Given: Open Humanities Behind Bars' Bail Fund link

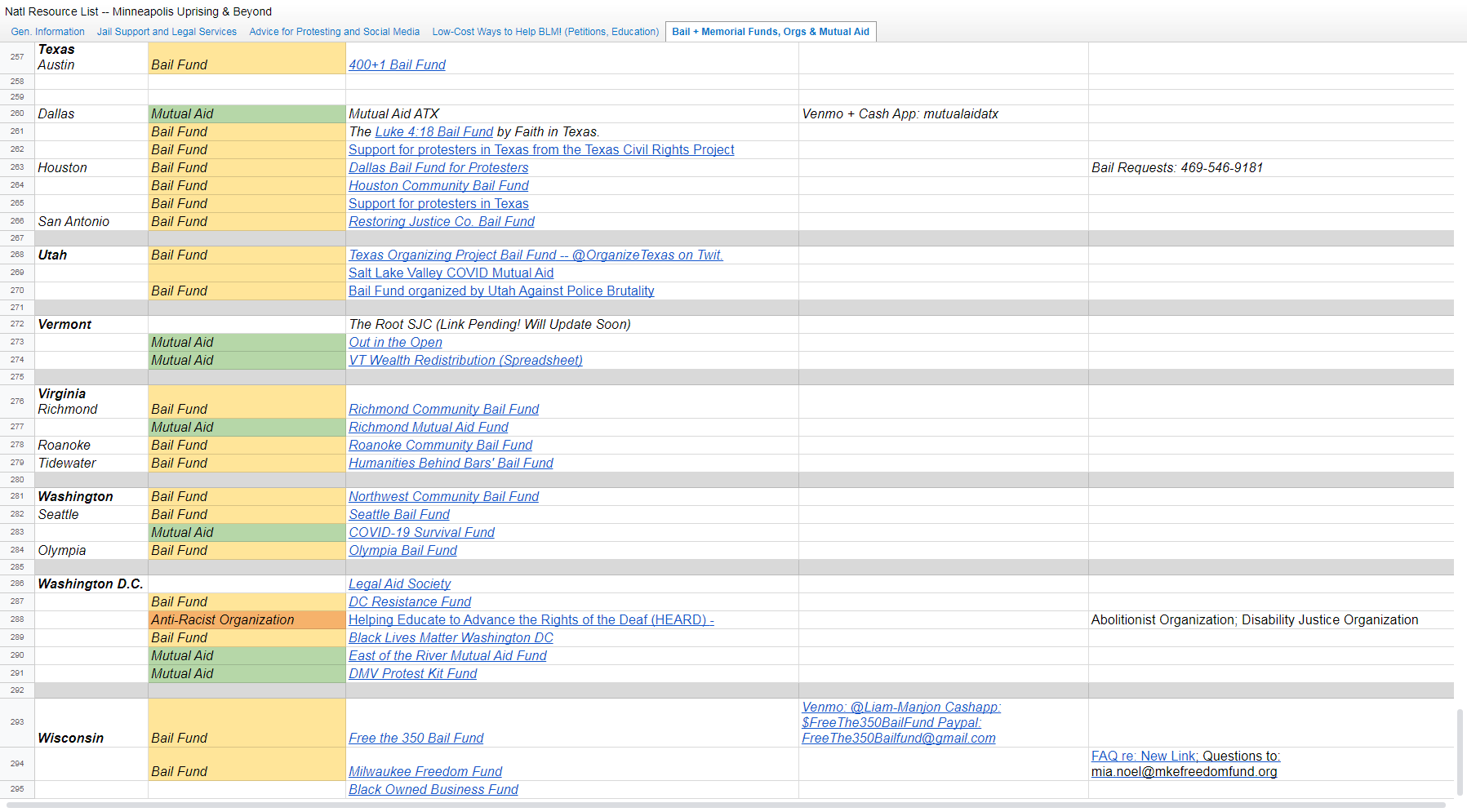Looking at the screenshot, I should coord(451,464).
